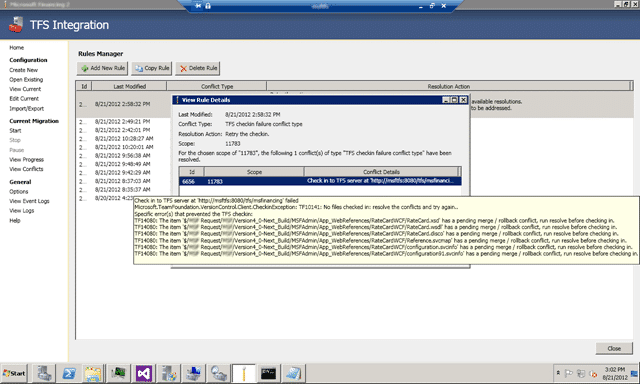Click Edit Current in sidebar
This screenshot has width=640, height=384.
[24, 98]
